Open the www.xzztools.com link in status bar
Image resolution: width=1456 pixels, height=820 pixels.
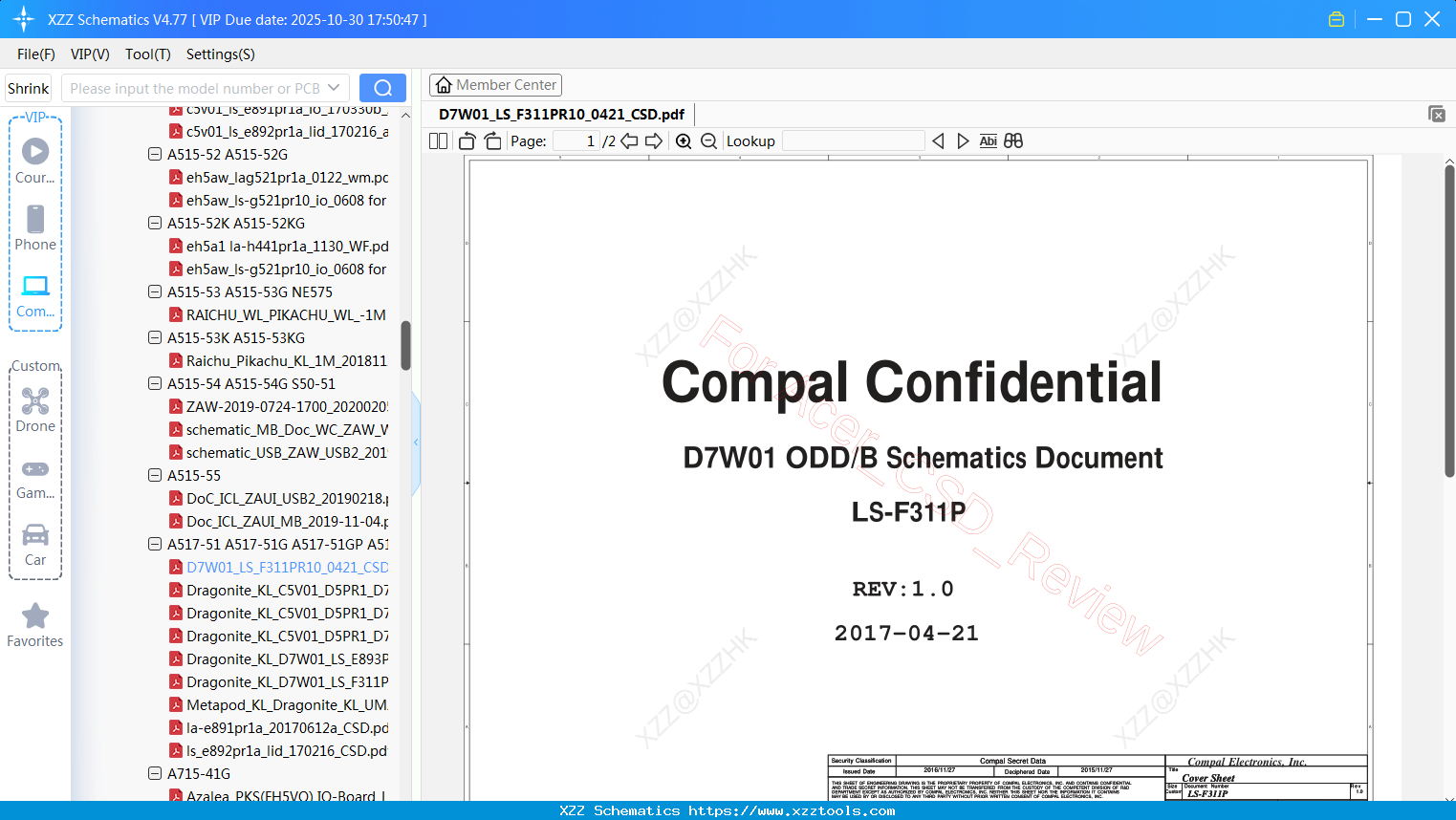click(793, 810)
